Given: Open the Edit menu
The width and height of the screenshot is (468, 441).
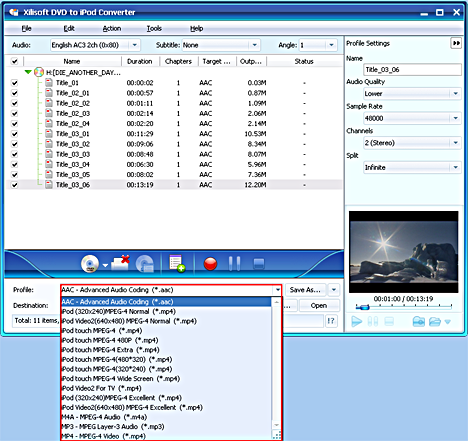Looking at the screenshot, I should 69,29.
